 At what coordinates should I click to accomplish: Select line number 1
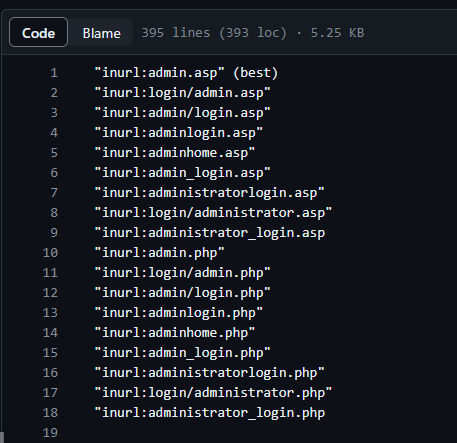click(54, 73)
